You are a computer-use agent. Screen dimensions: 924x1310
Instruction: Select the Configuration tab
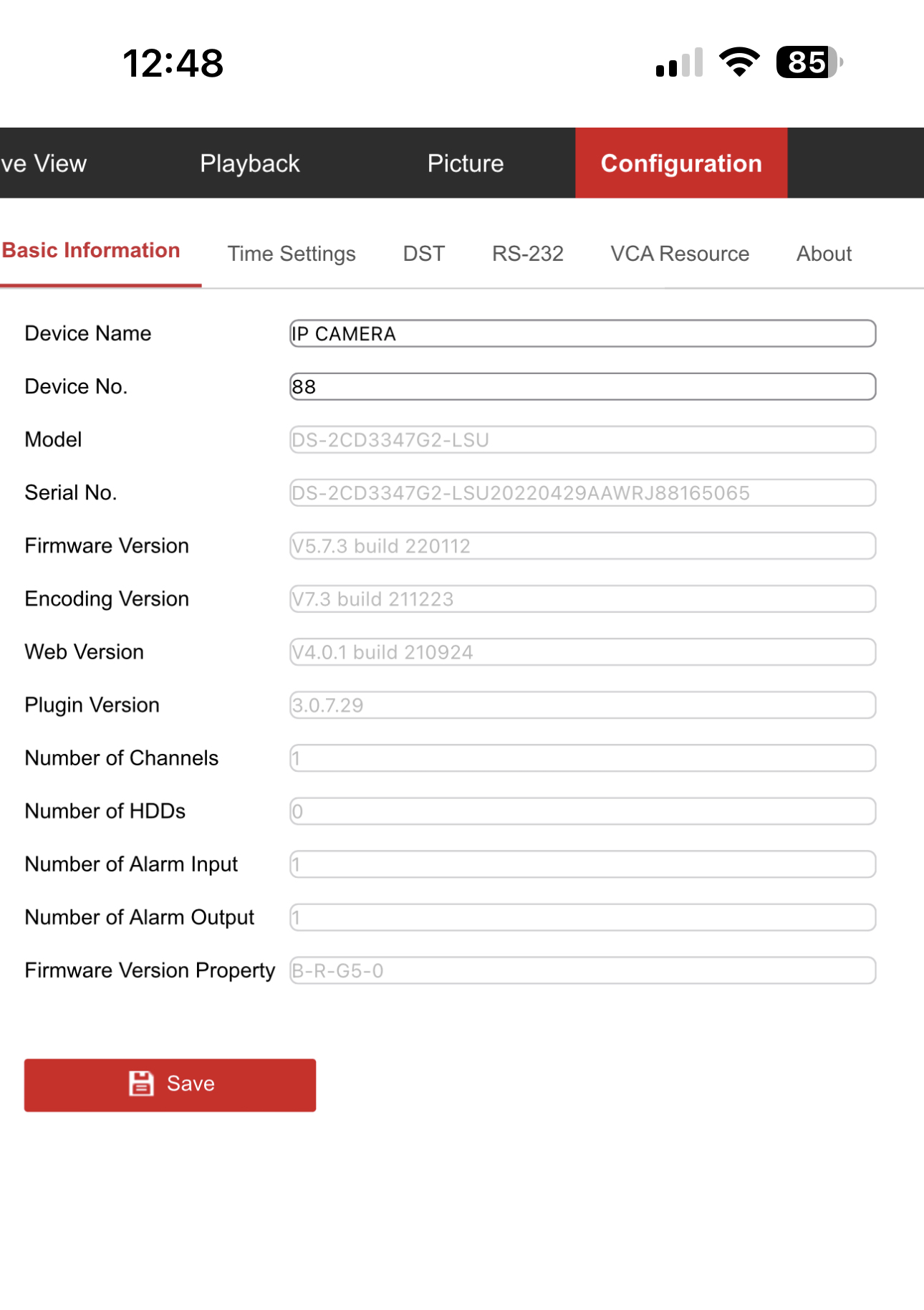[680, 163]
